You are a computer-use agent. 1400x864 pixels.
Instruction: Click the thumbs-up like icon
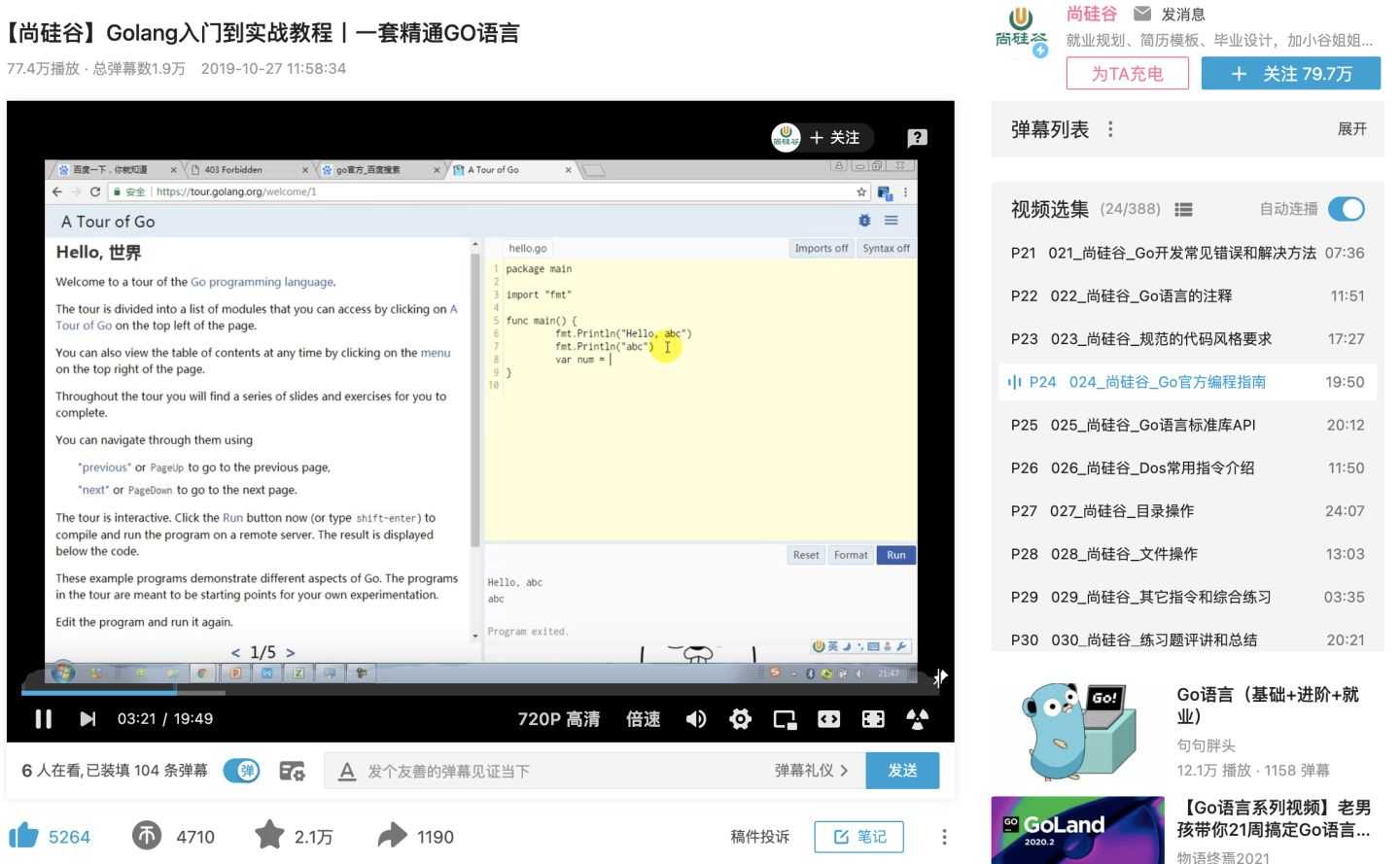point(21,836)
